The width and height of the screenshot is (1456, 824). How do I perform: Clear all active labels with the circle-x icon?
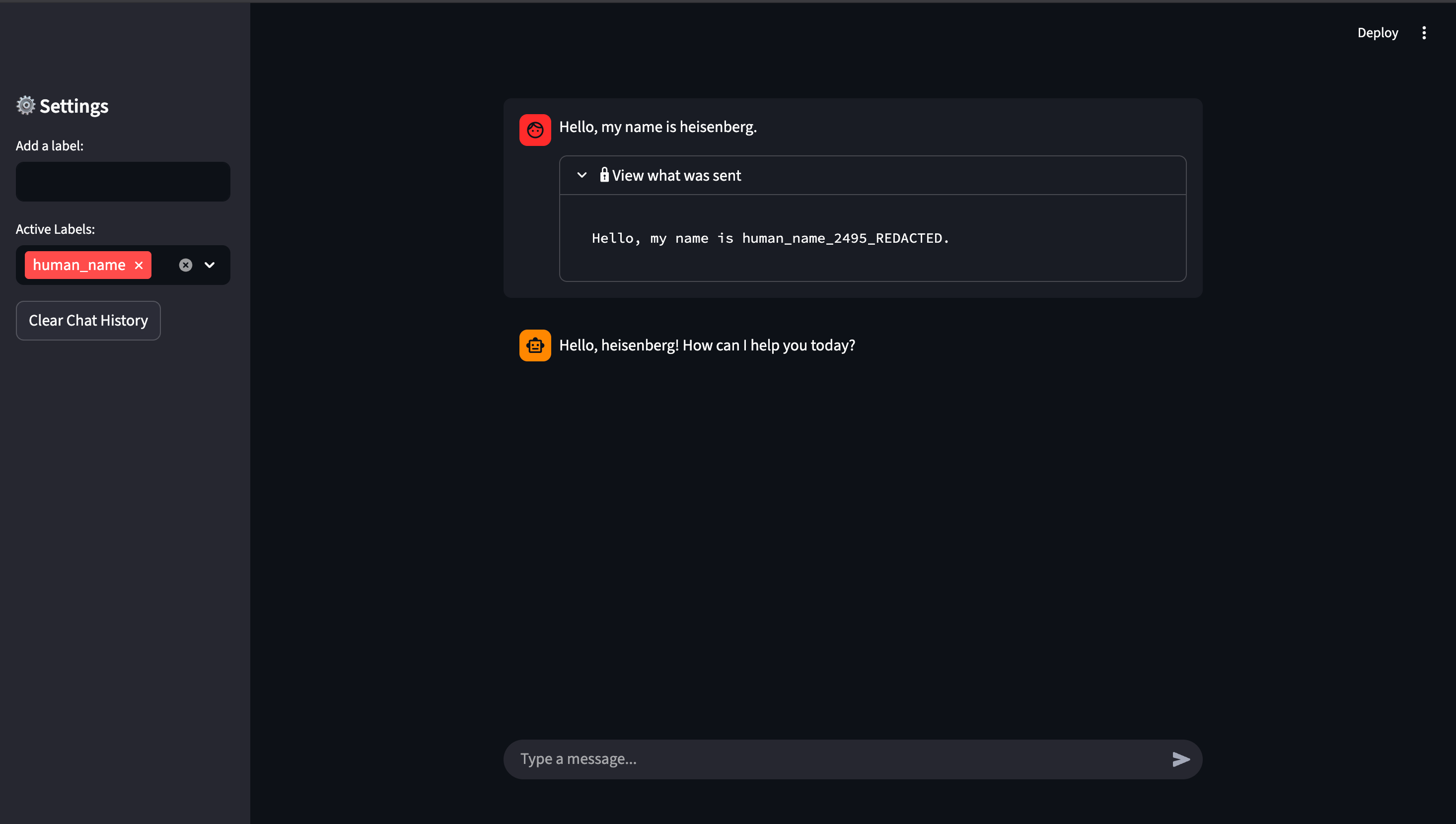(186, 264)
